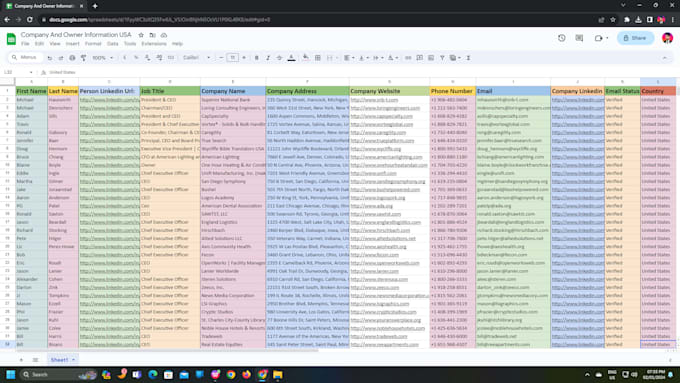Bookmark this tab star in address bar
The image size is (680, 383).
[613, 20]
